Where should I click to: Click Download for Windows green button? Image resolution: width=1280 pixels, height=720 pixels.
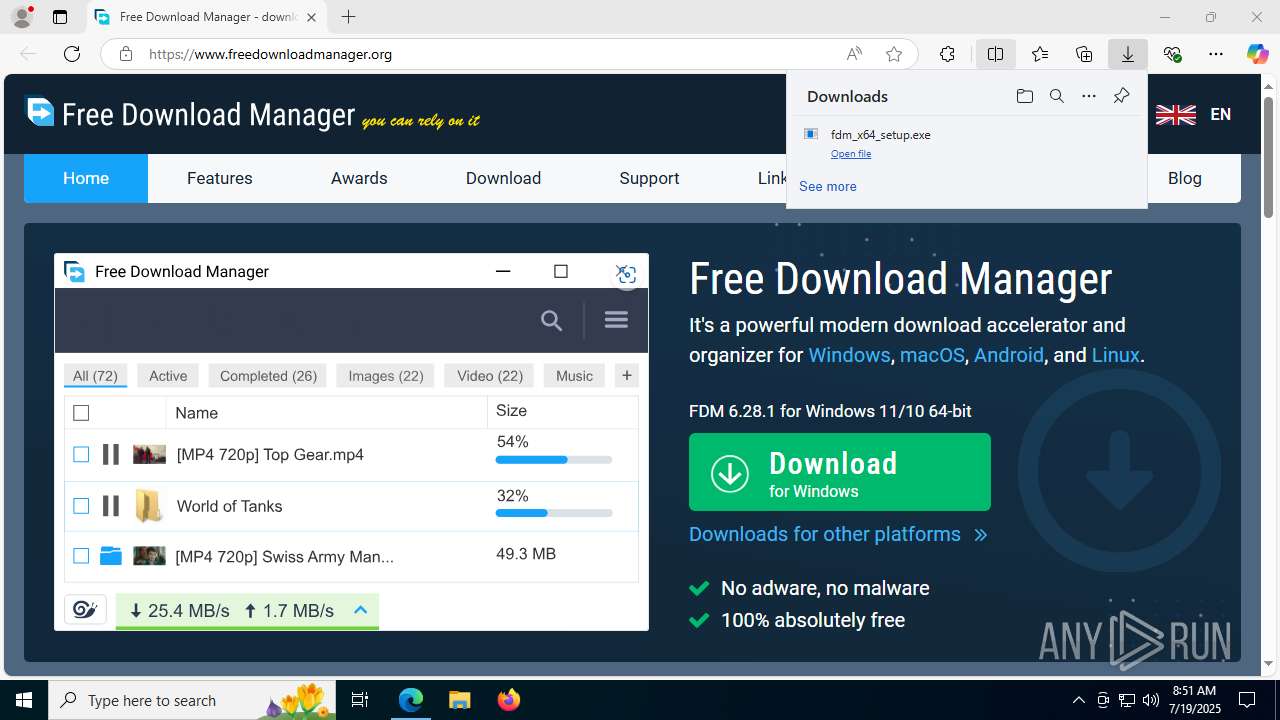coord(840,472)
